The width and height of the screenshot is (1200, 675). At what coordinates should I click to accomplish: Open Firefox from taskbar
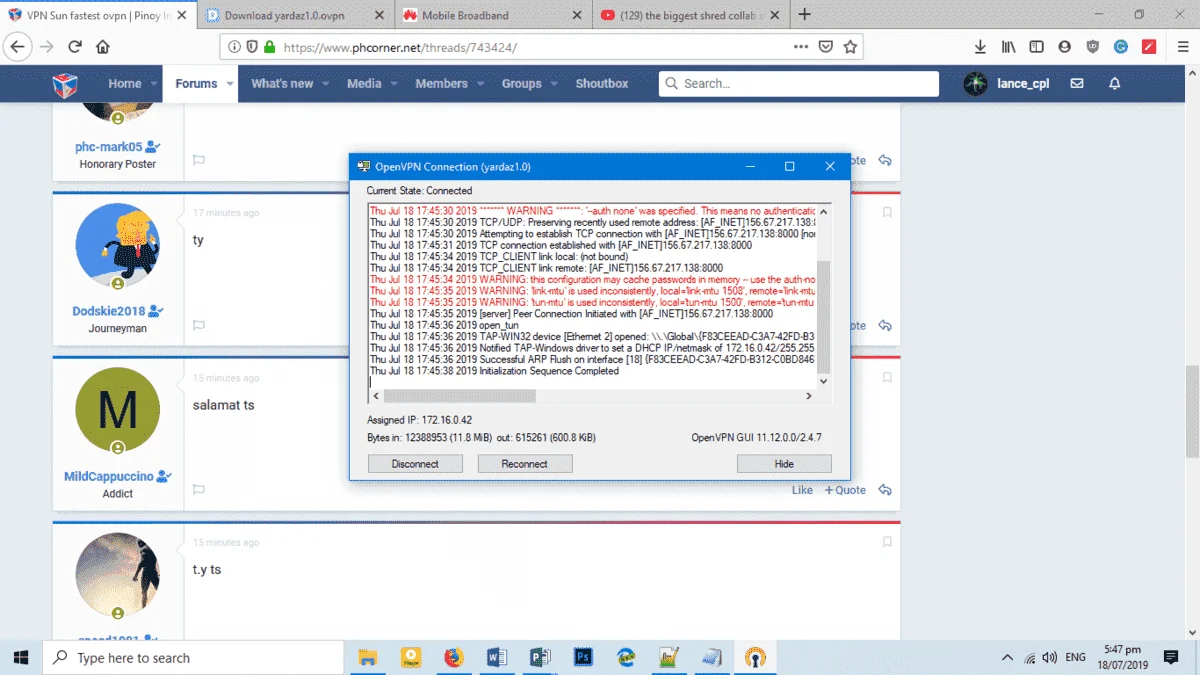pyautogui.click(x=454, y=658)
